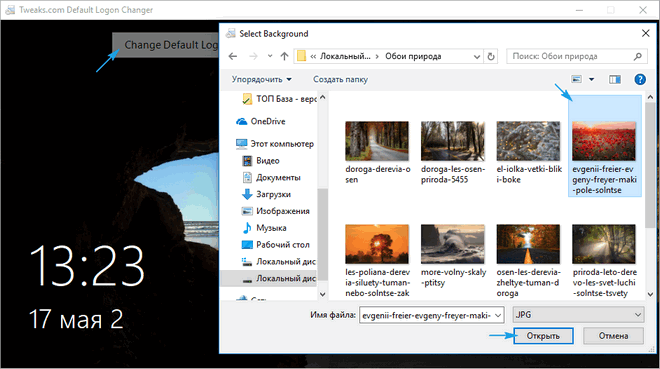Image resolution: width=660 pixels, height=369 pixels.
Task: Select ТОП База folder in tree
Action: click(279, 99)
